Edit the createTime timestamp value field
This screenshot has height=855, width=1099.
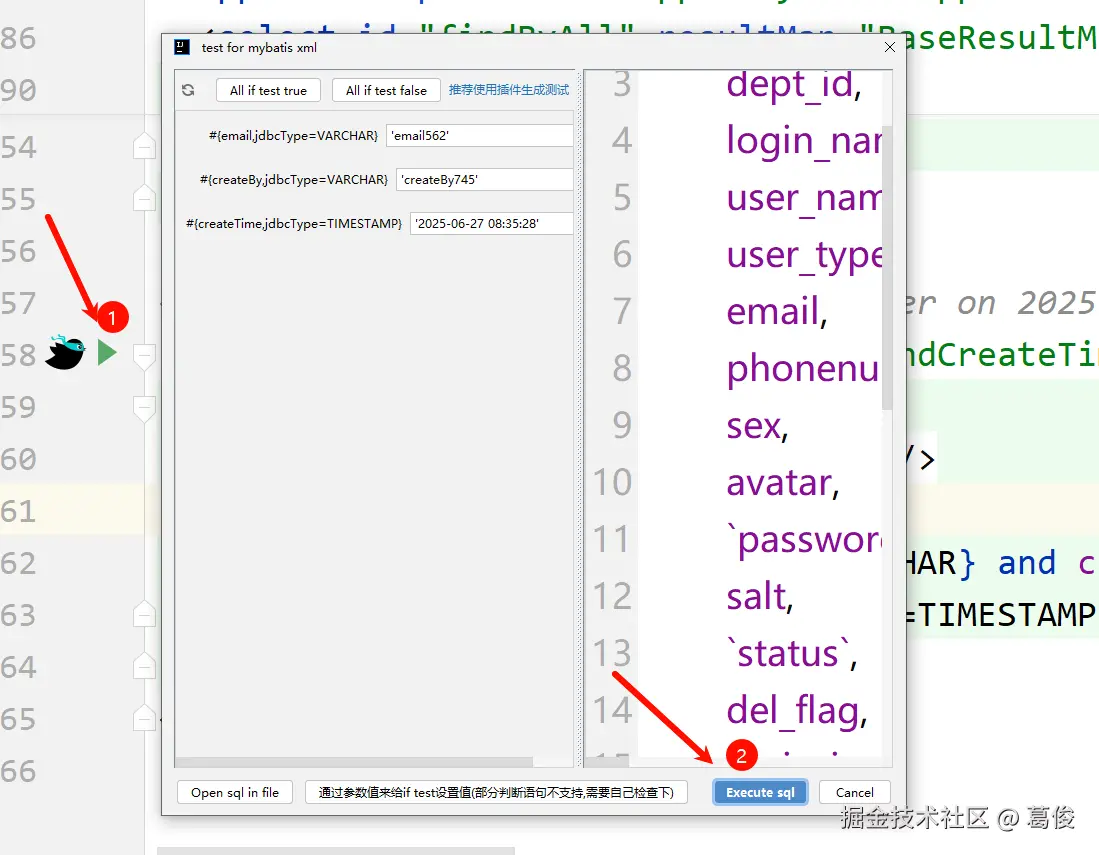(x=490, y=223)
